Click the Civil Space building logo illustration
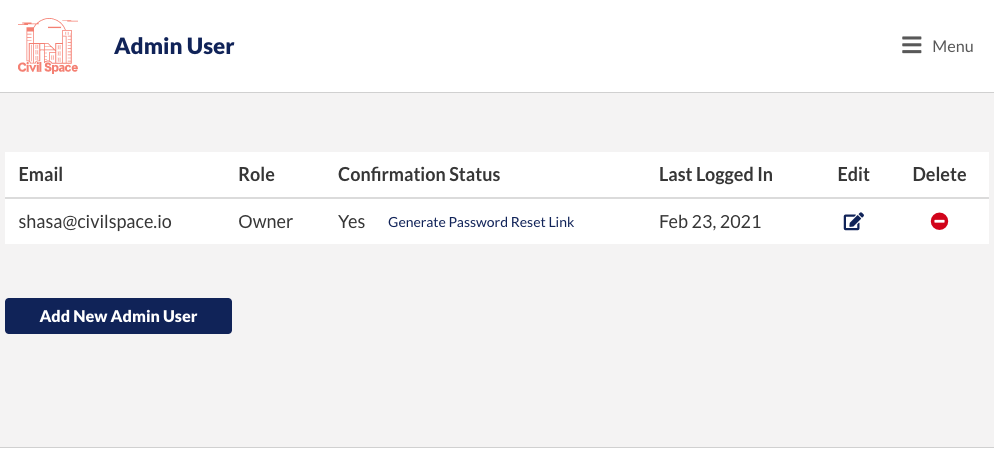 click(x=48, y=41)
